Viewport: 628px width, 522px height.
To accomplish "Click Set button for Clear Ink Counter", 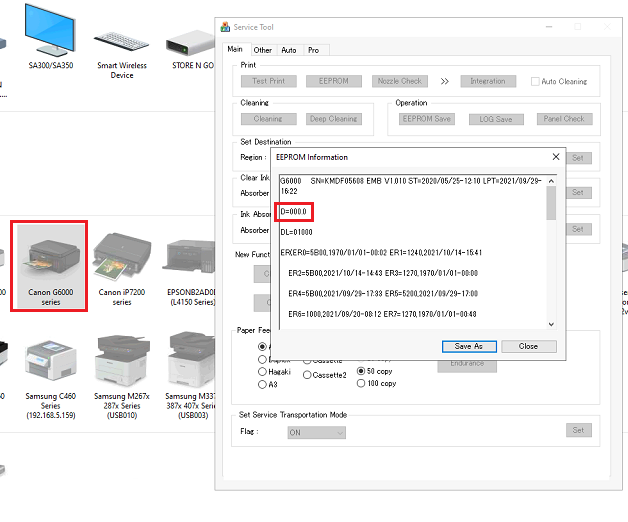I will tap(578, 192).
